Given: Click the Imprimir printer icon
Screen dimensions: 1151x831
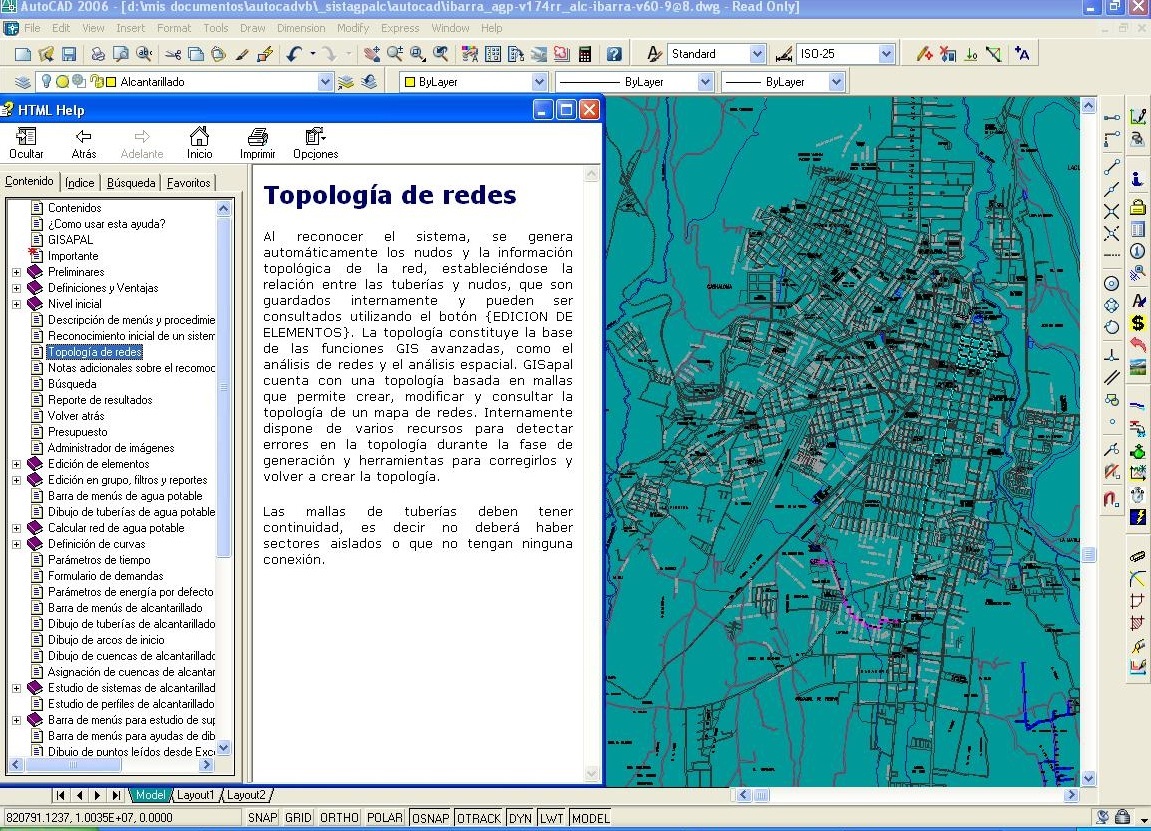Looking at the screenshot, I should pyautogui.click(x=257, y=143).
